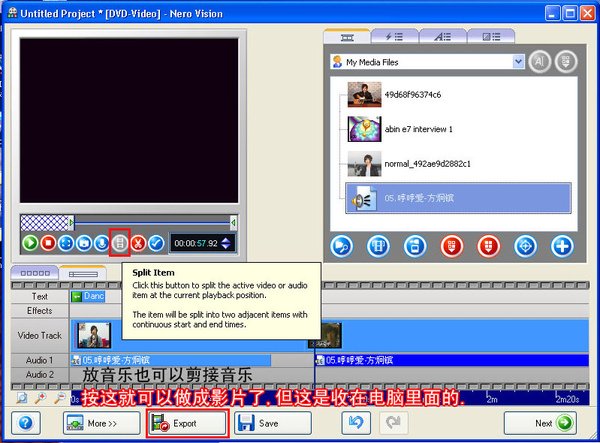Click the Help question mark button
Image resolution: width=600 pixels, height=443 pixels.
(26, 423)
